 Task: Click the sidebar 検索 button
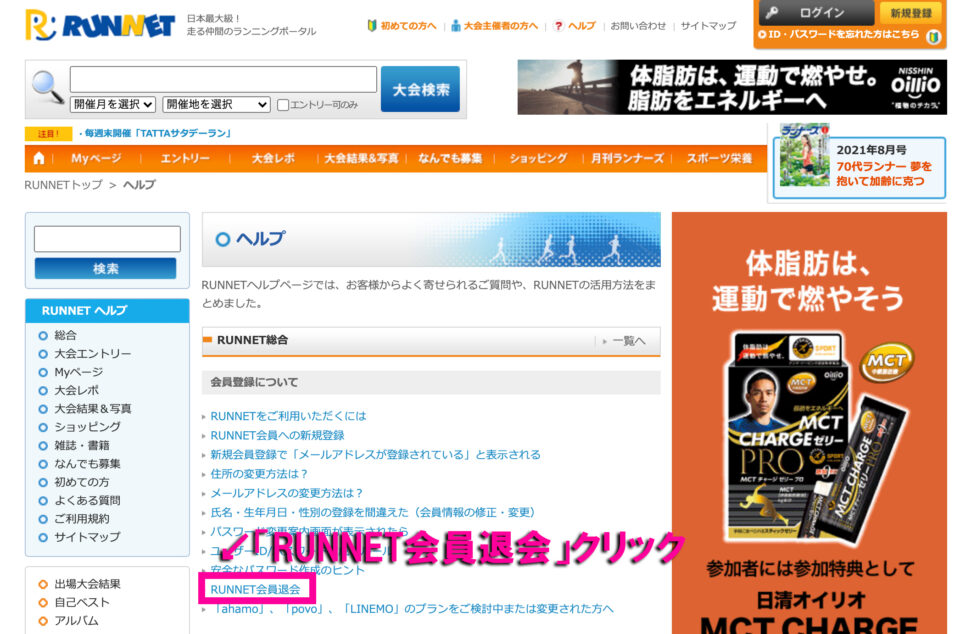(x=105, y=269)
